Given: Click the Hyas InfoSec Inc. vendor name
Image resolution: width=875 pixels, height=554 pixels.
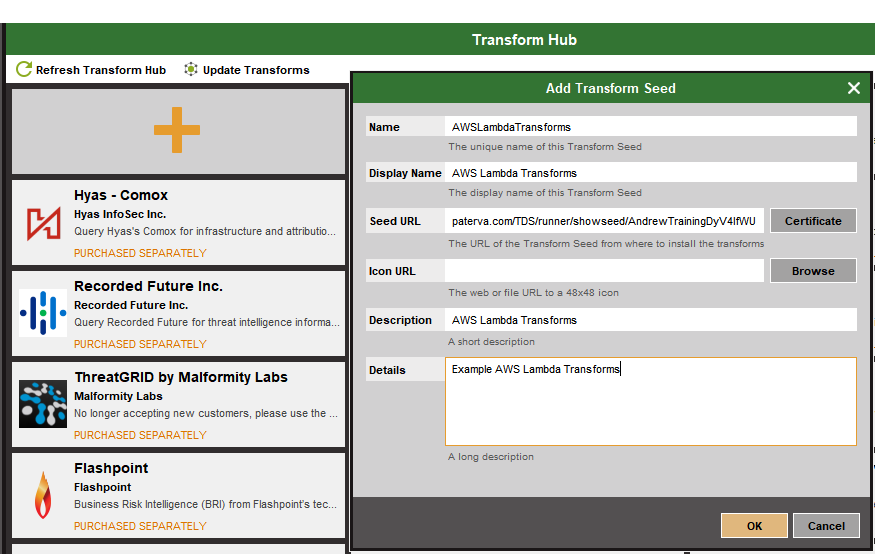Looking at the screenshot, I should (120, 214).
